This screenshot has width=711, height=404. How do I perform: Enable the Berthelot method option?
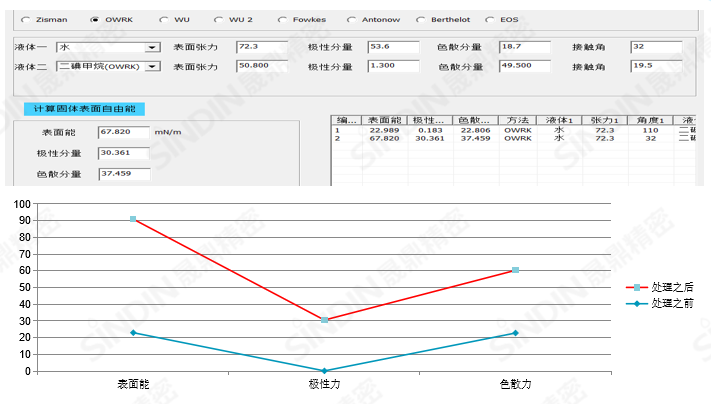(420, 19)
